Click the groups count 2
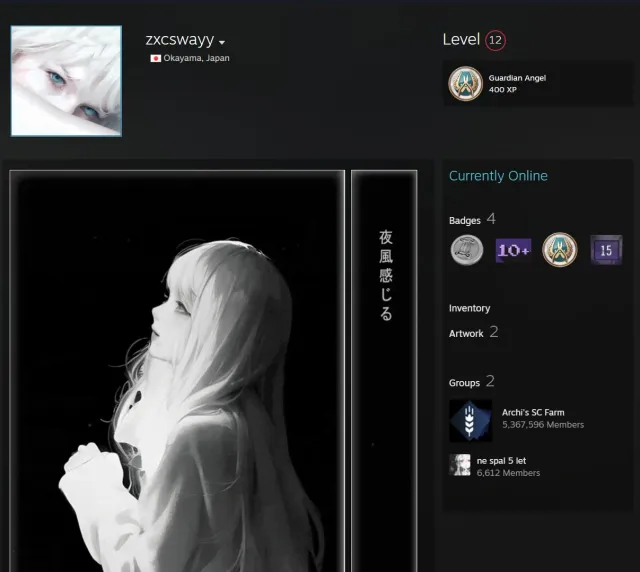640x572 pixels. [490, 381]
